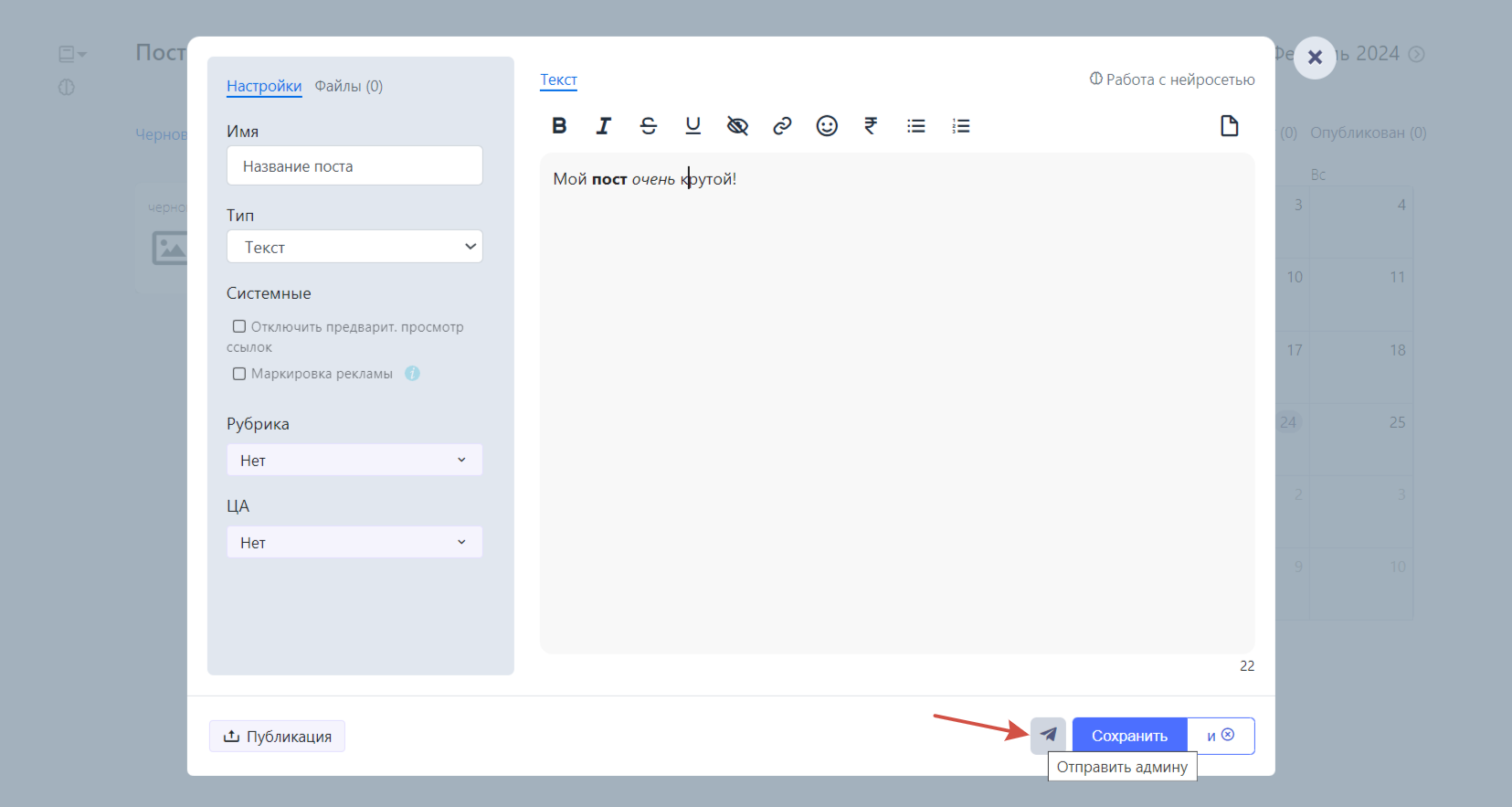The width and height of the screenshot is (1512, 807).
Task: Apply strikethrough formatting to text
Action: [x=649, y=126]
